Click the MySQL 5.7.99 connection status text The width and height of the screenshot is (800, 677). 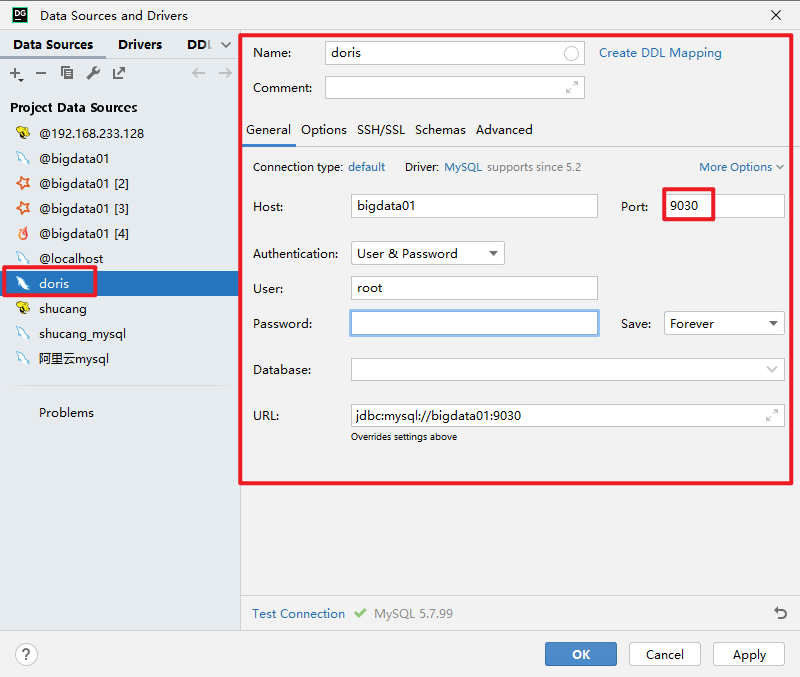[x=413, y=613]
